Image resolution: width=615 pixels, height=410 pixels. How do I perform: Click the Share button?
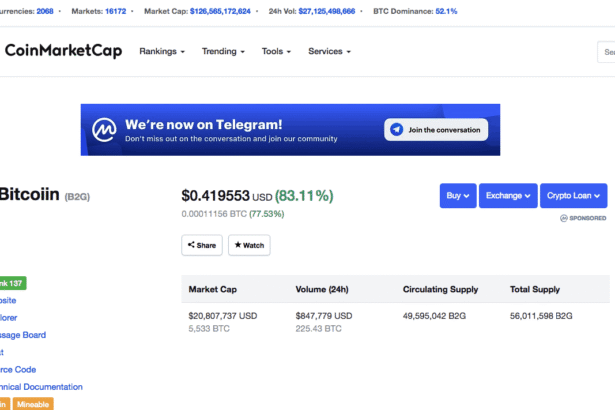tap(202, 245)
